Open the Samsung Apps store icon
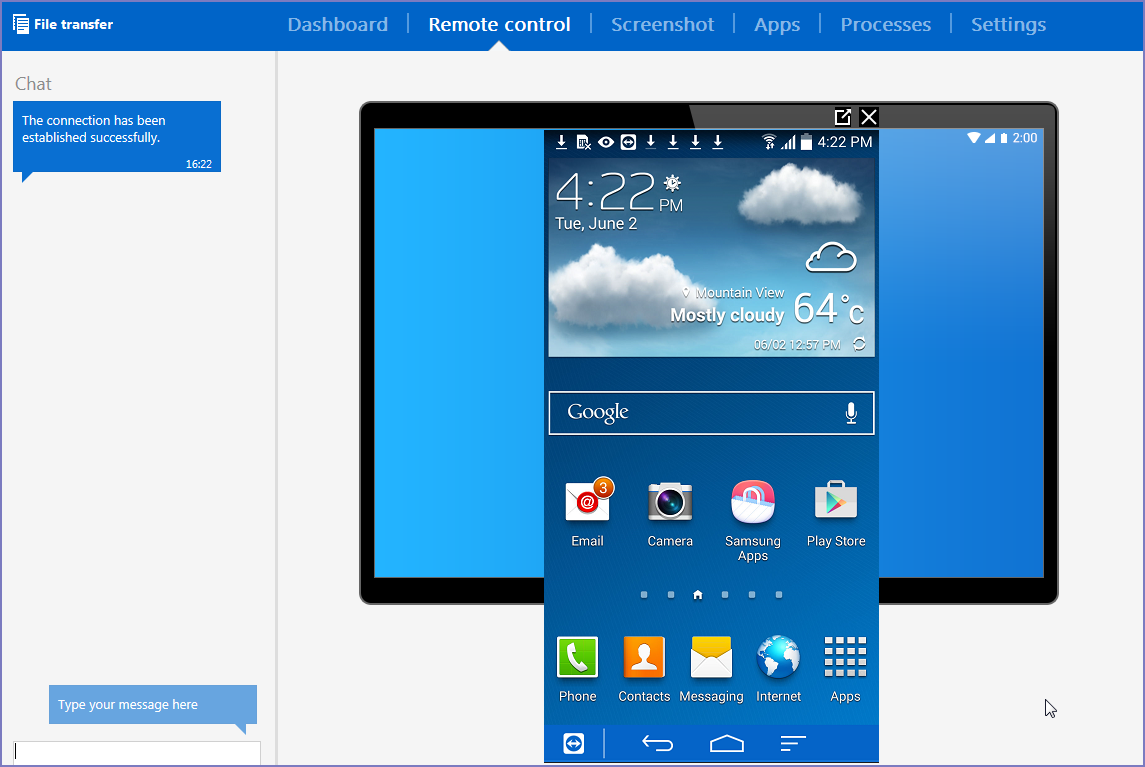1145x767 pixels. click(753, 503)
